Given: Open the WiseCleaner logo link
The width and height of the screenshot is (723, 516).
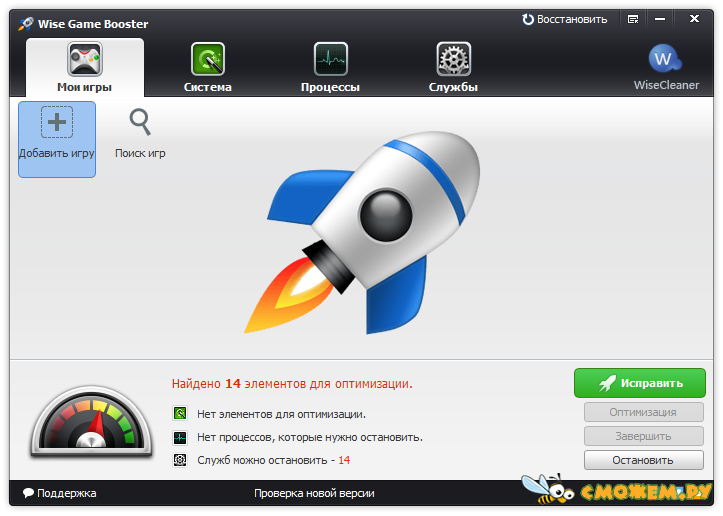Looking at the screenshot, I should coord(666,67).
